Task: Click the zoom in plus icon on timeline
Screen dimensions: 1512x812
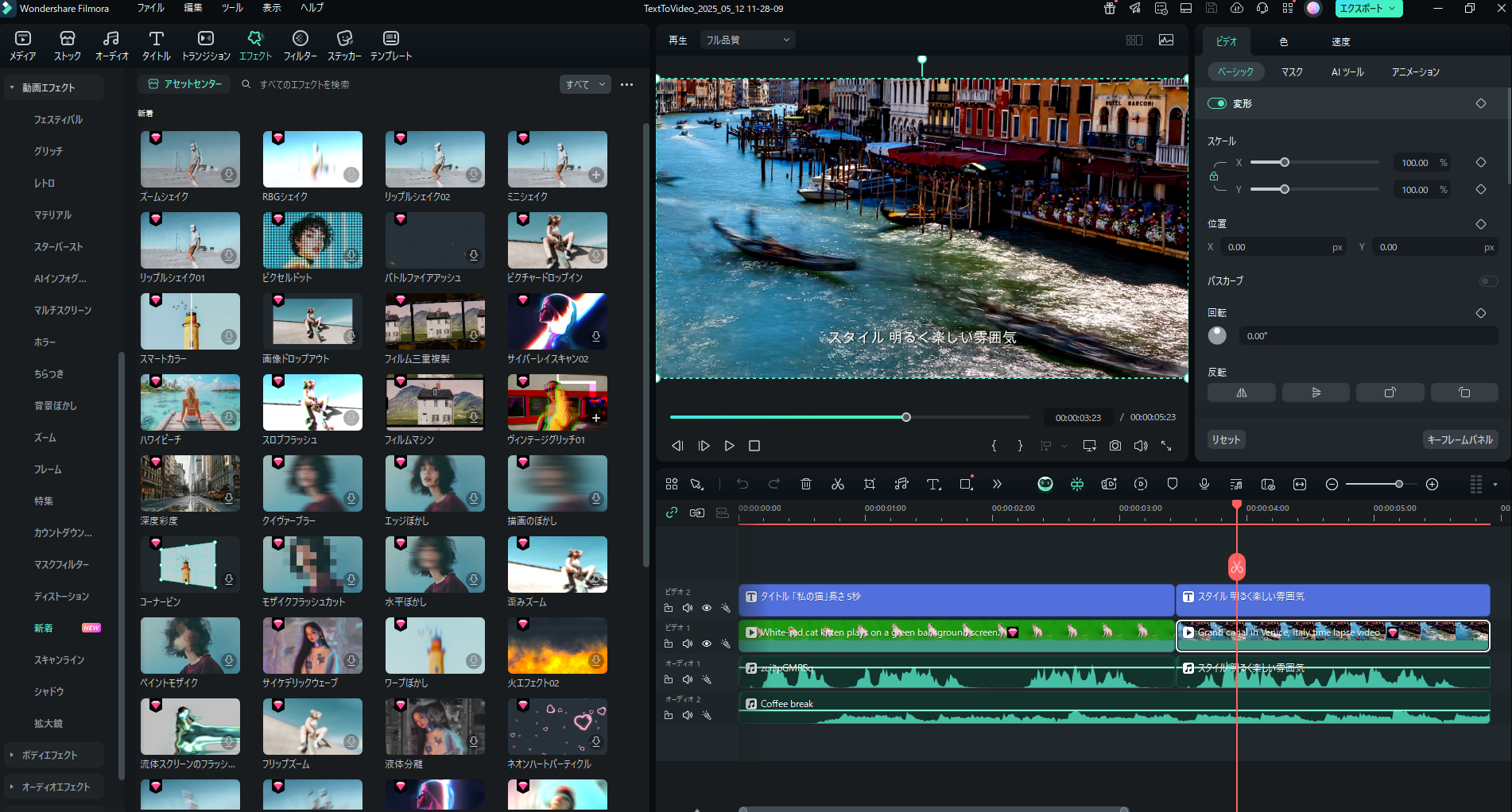Action: click(1433, 484)
